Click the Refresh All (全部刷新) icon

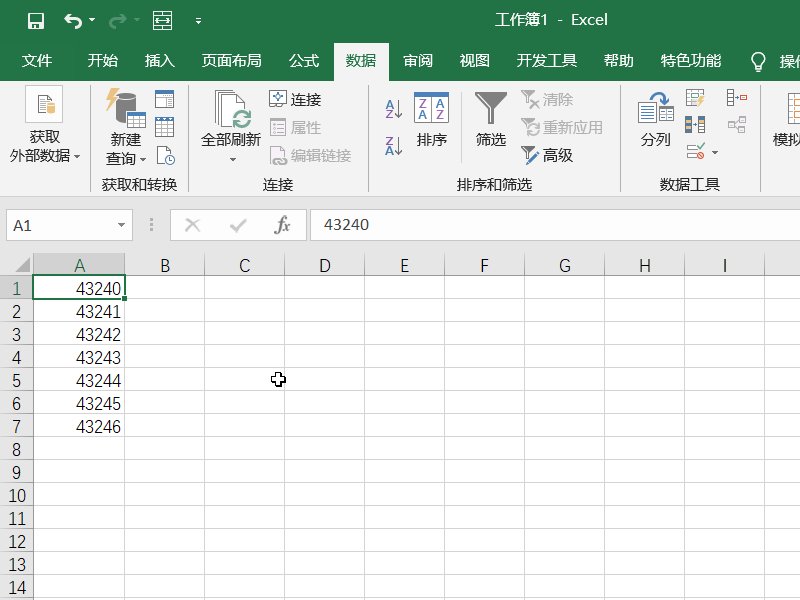coord(231,110)
